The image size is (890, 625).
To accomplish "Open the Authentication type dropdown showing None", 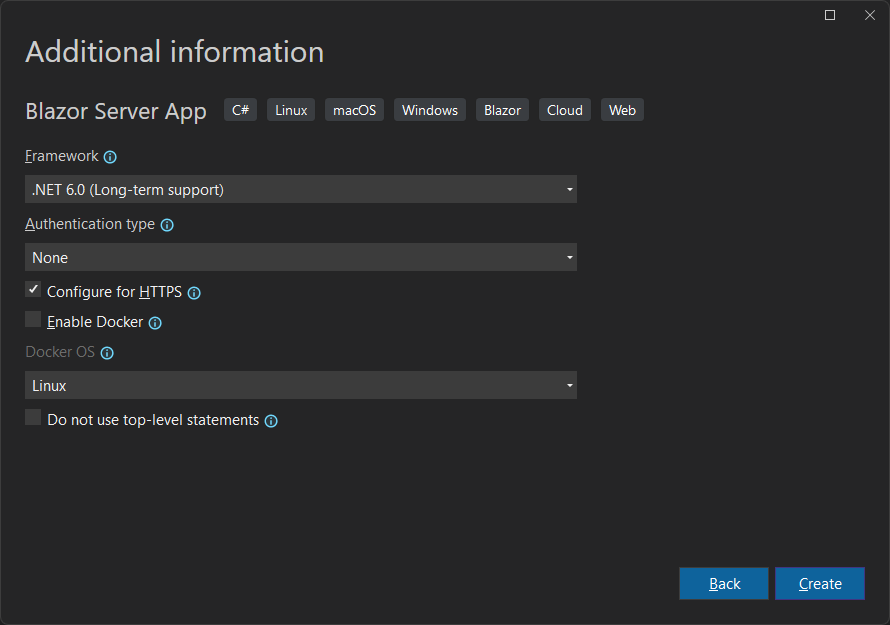I will (301, 257).
